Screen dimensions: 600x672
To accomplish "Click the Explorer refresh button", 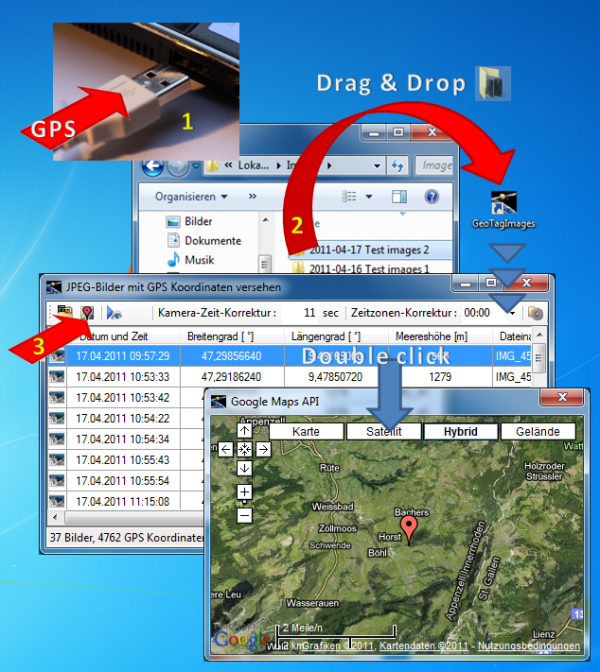I will point(398,165).
